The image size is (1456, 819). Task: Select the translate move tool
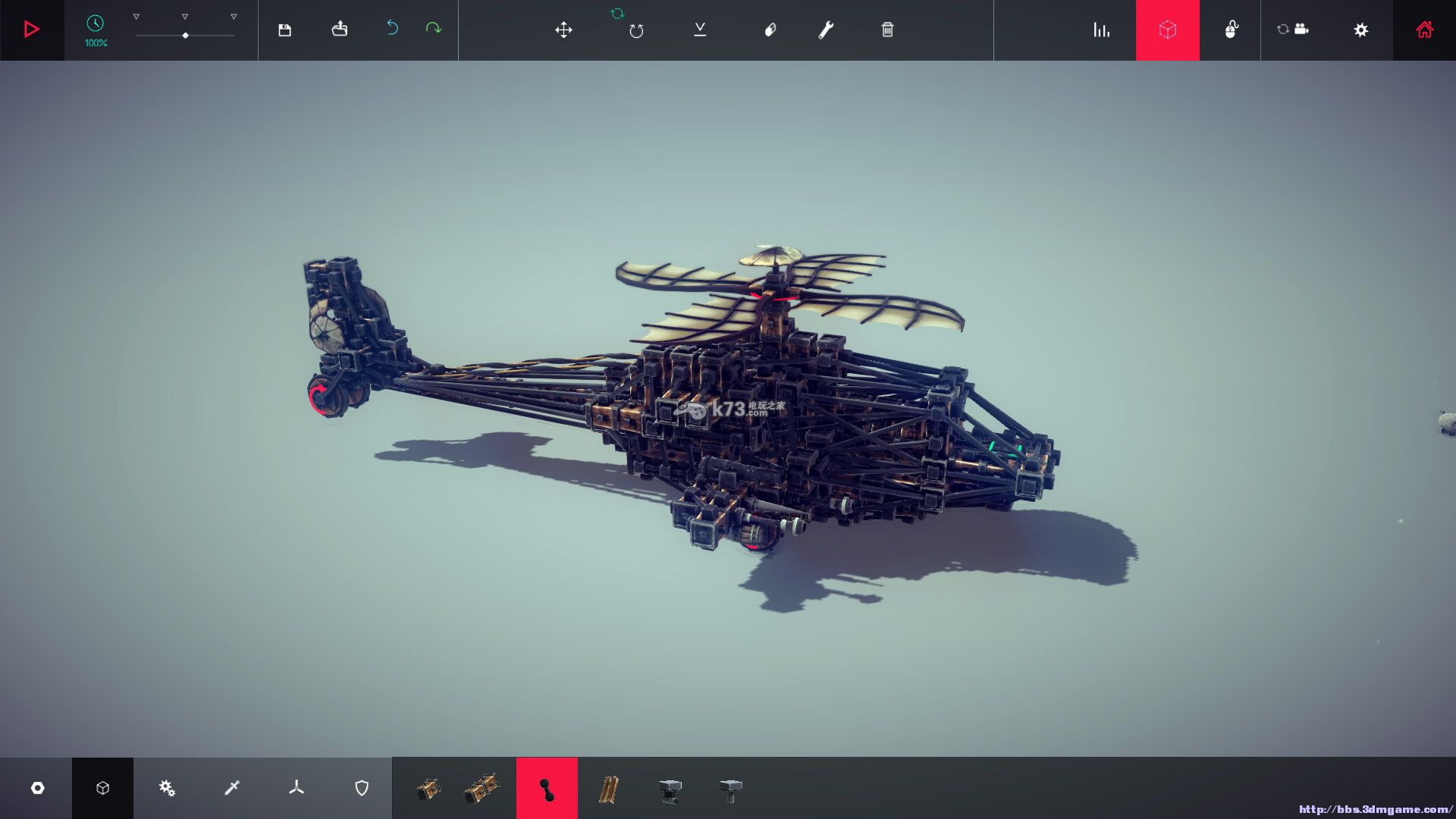click(563, 30)
